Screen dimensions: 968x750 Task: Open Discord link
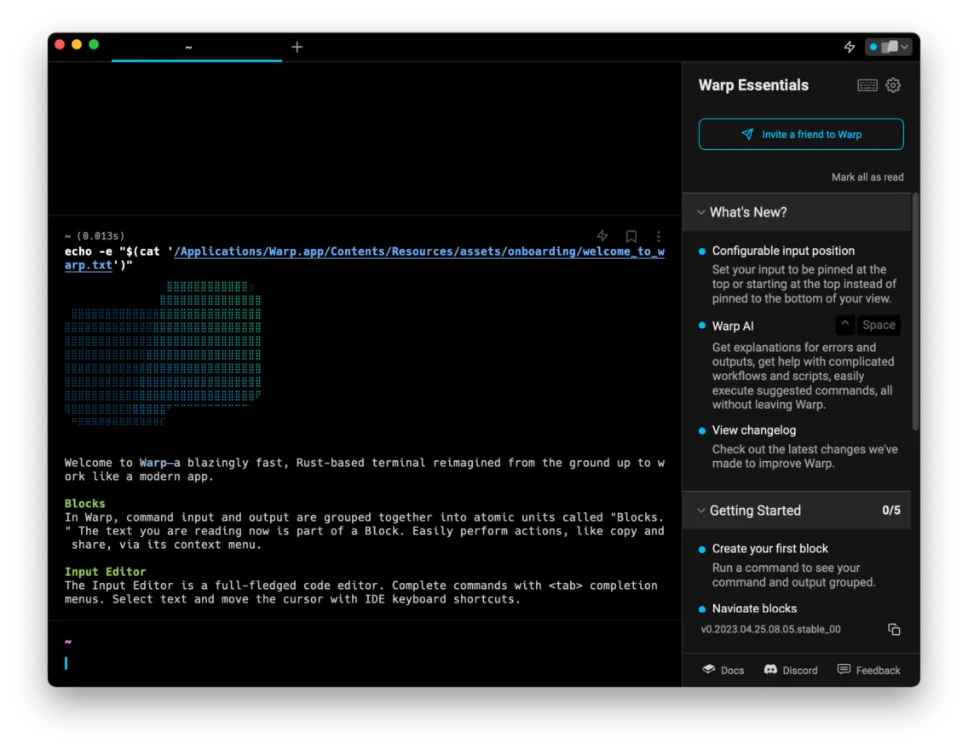coord(791,670)
